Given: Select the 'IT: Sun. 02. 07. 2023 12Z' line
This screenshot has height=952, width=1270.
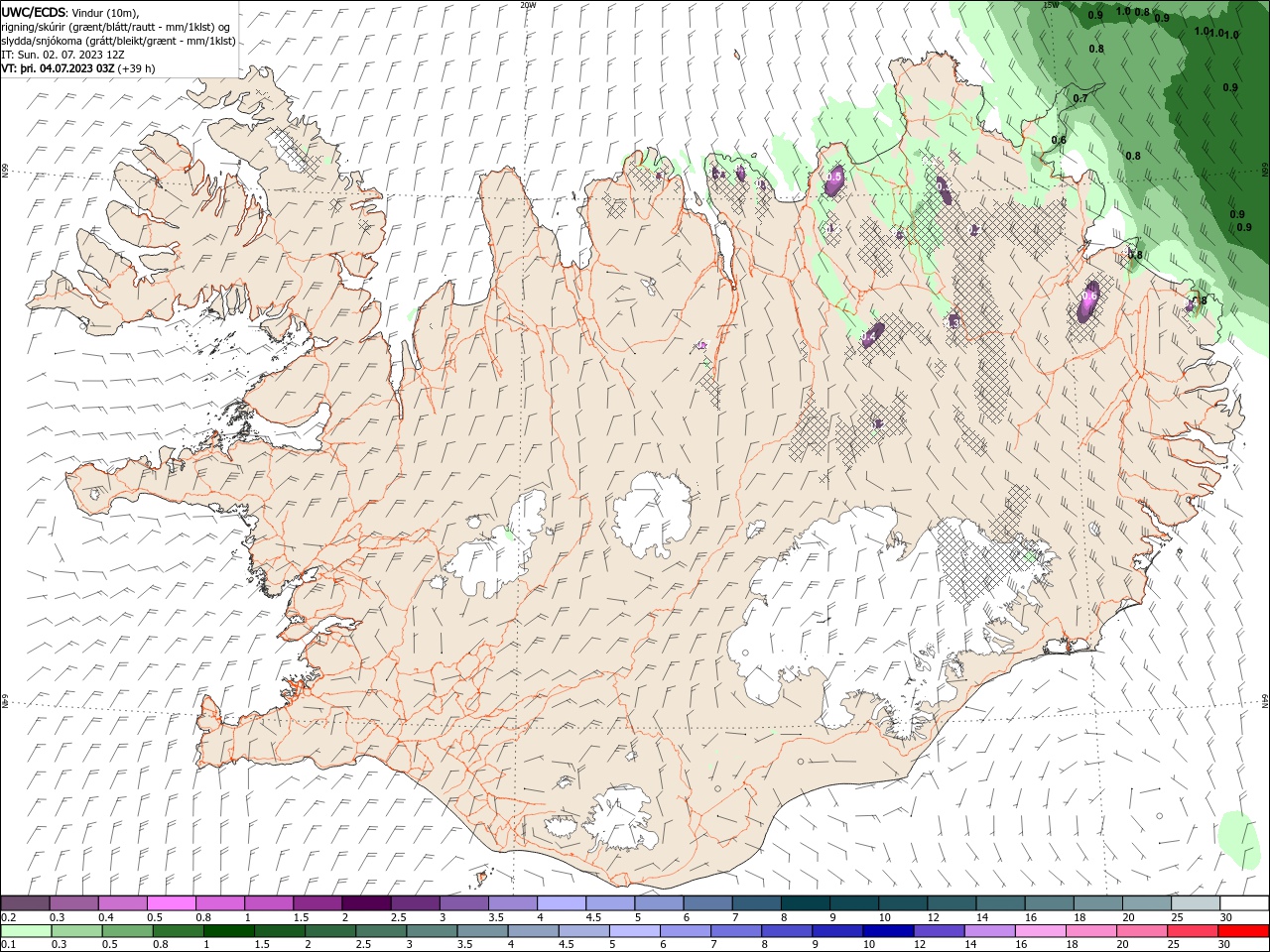Looking at the screenshot, I should (x=63, y=55).
